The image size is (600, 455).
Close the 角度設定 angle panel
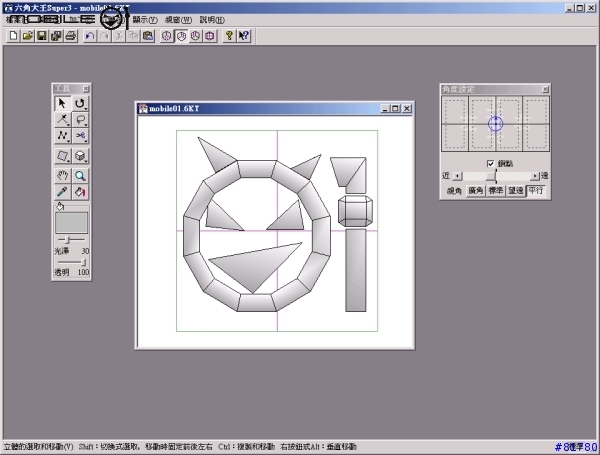click(x=545, y=89)
